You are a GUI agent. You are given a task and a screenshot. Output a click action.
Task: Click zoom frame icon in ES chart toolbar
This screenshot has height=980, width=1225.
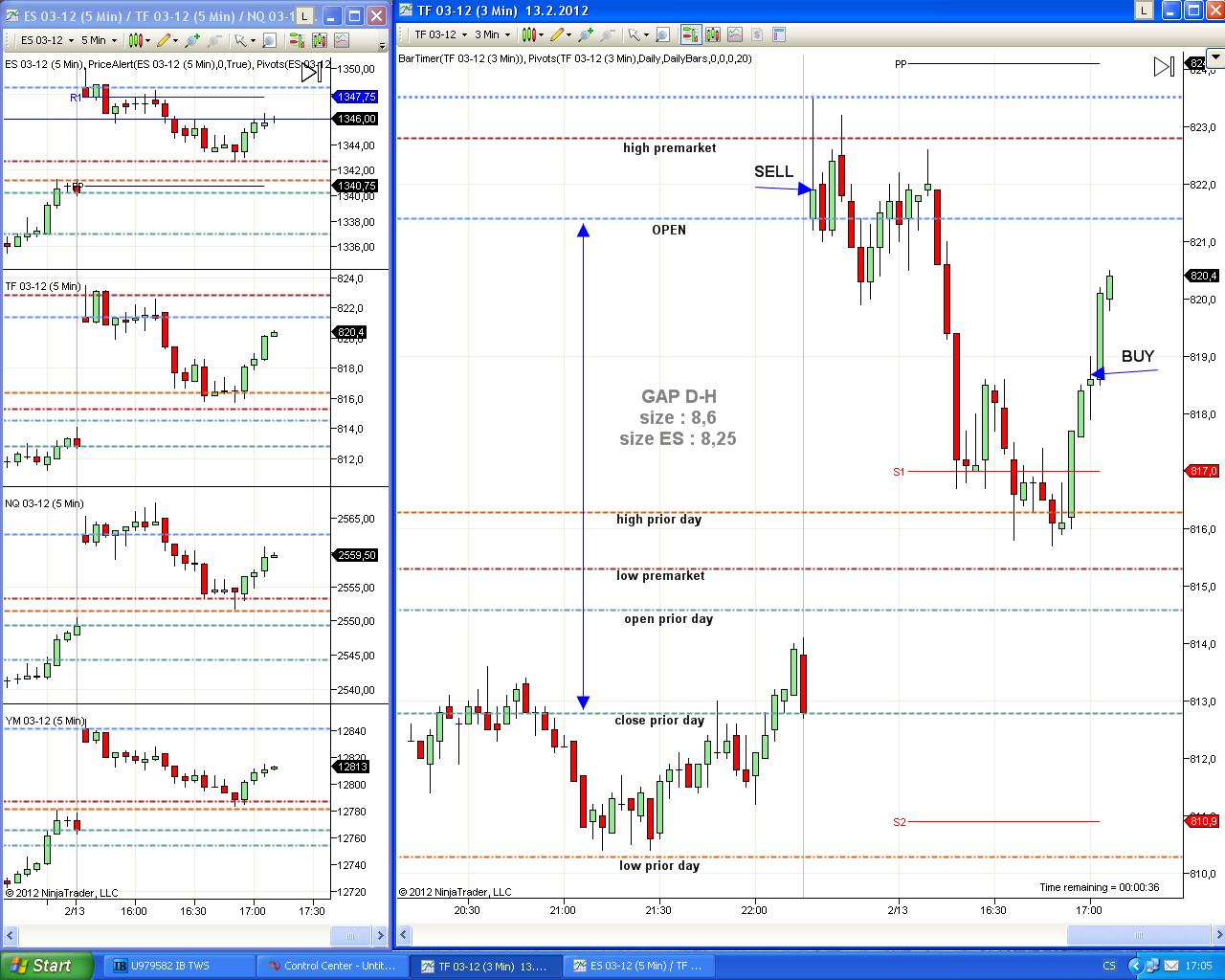click(x=269, y=40)
